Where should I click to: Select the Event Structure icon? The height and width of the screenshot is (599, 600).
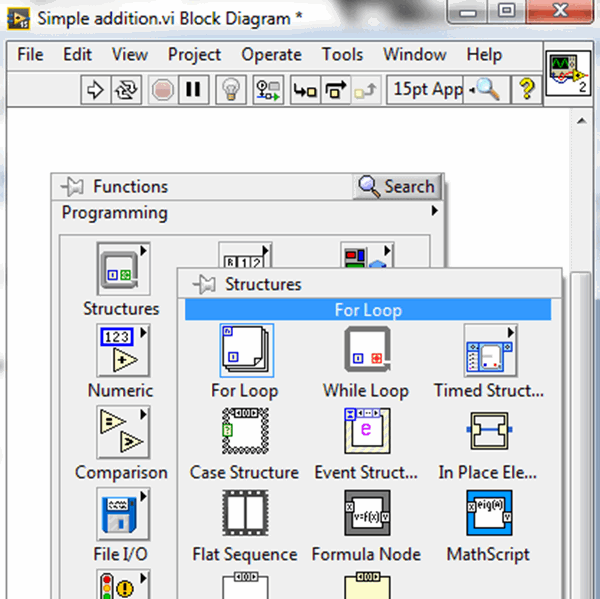point(367,431)
